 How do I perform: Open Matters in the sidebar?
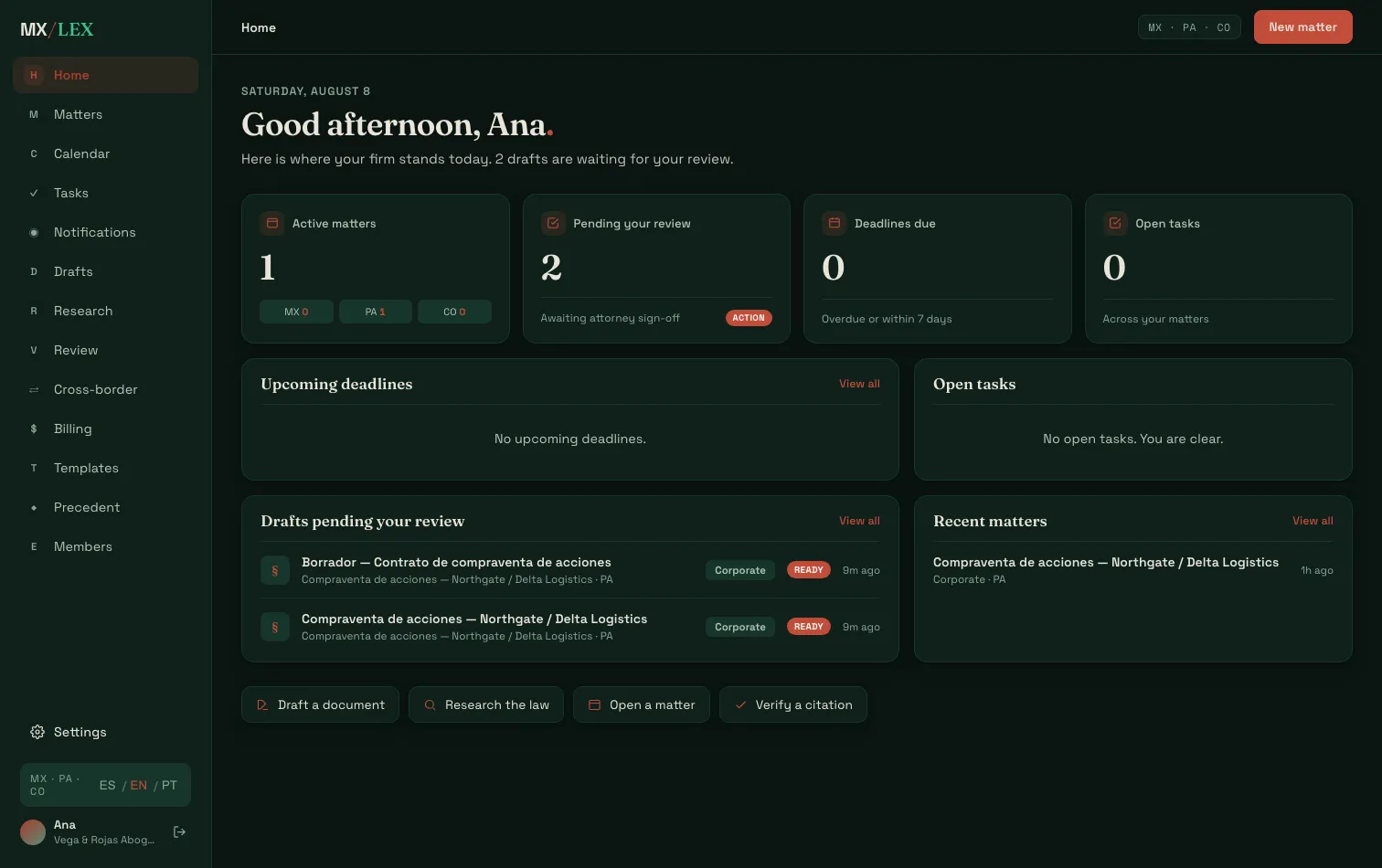(105, 114)
